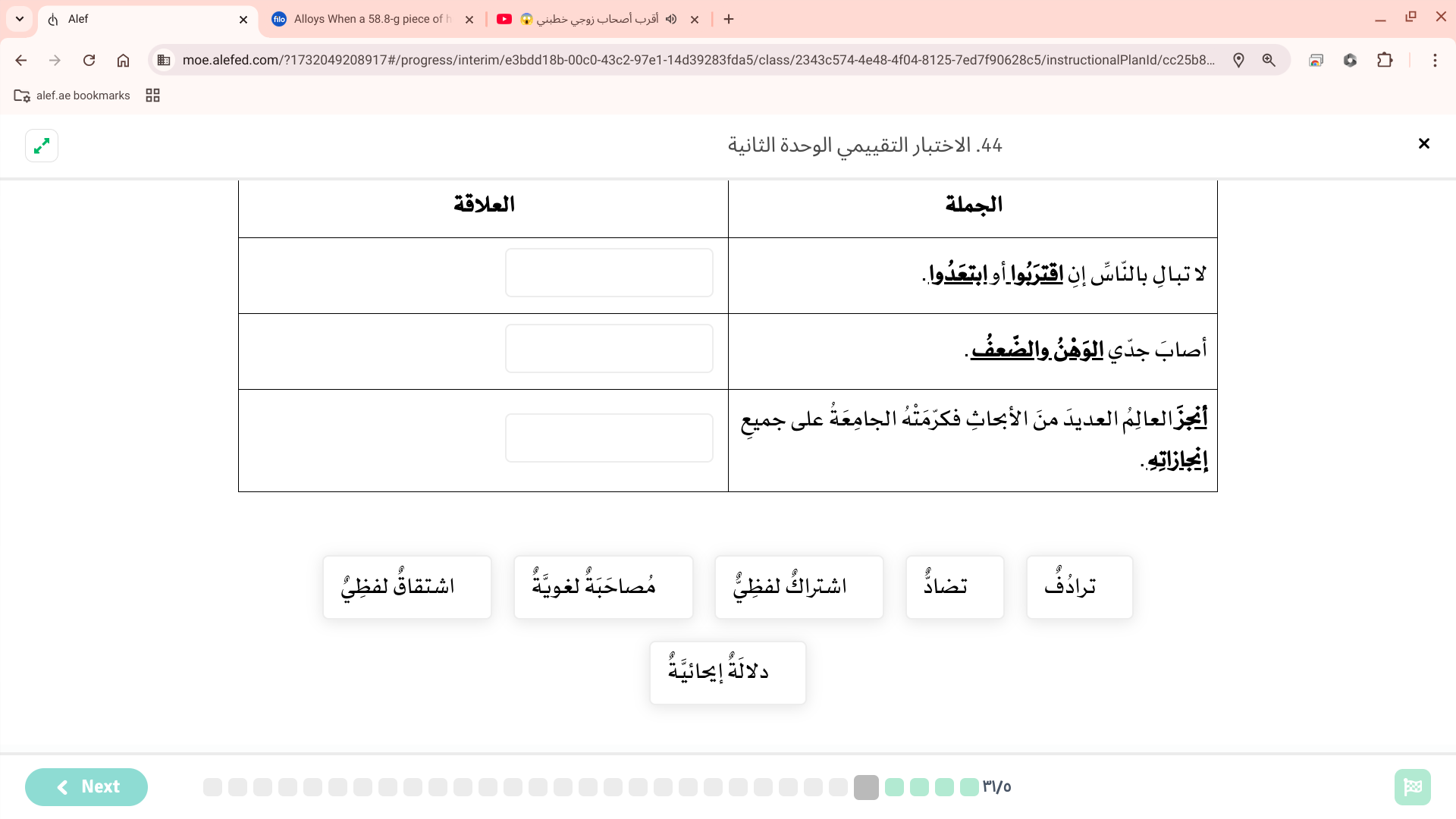The image size is (1456, 819).
Task: Click the flag icon at bottom right
Action: point(1412,787)
